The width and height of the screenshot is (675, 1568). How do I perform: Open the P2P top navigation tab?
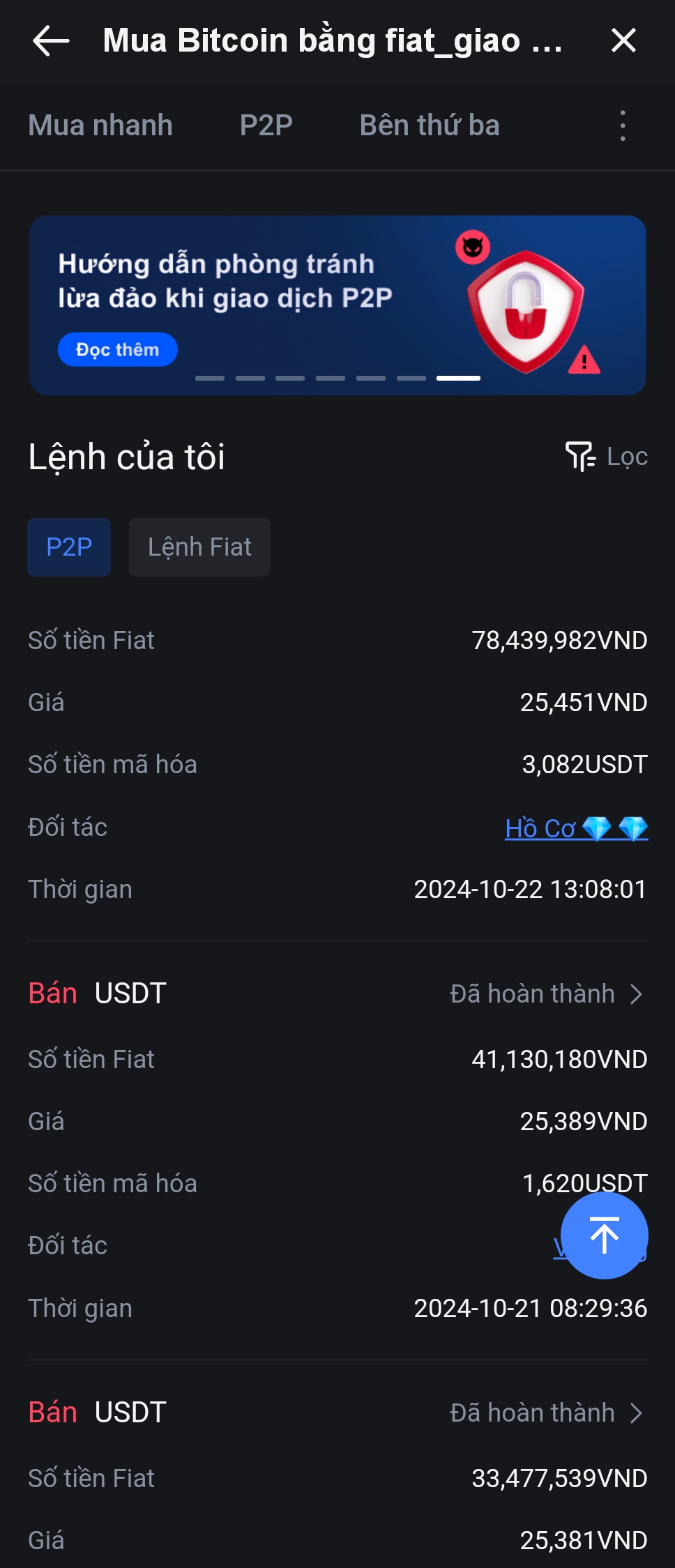[266, 125]
